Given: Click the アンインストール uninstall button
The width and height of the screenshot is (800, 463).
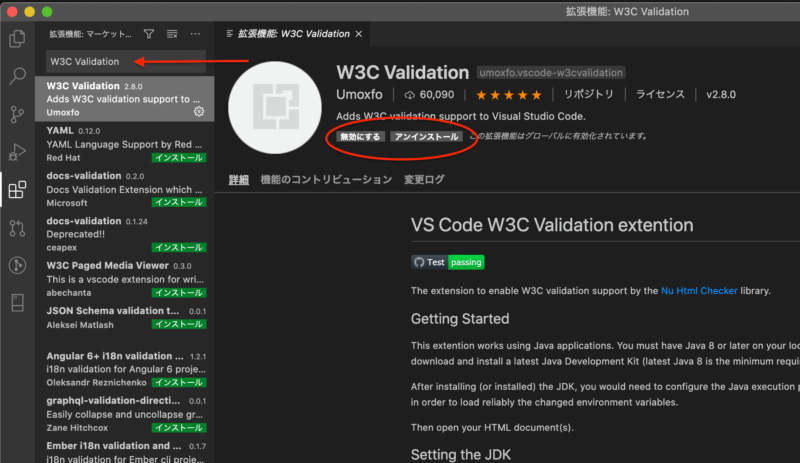Looking at the screenshot, I should pyautogui.click(x=427, y=136).
